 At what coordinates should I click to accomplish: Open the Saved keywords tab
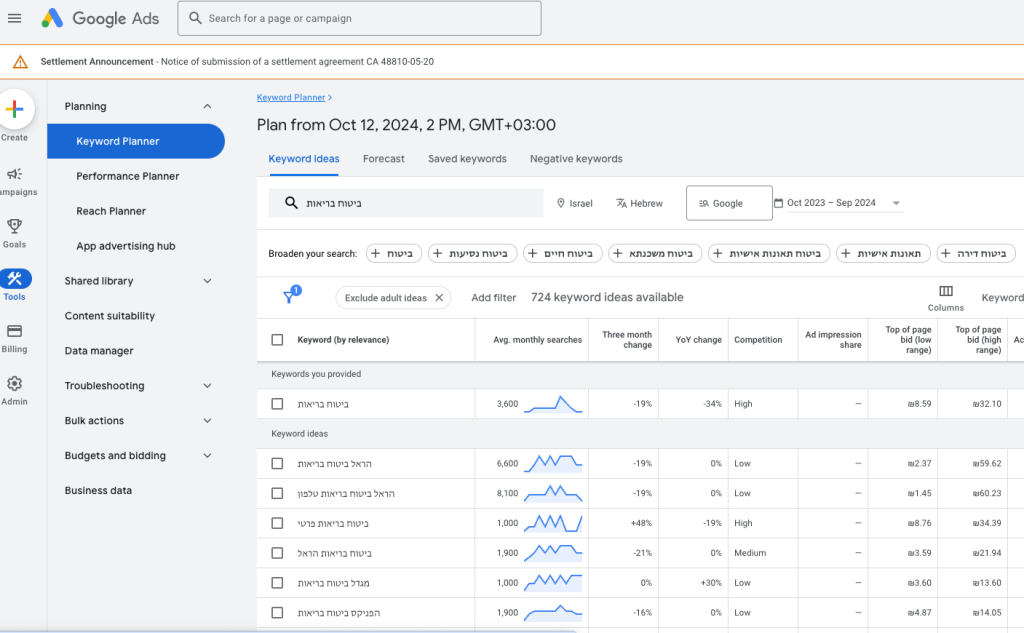[x=467, y=159]
